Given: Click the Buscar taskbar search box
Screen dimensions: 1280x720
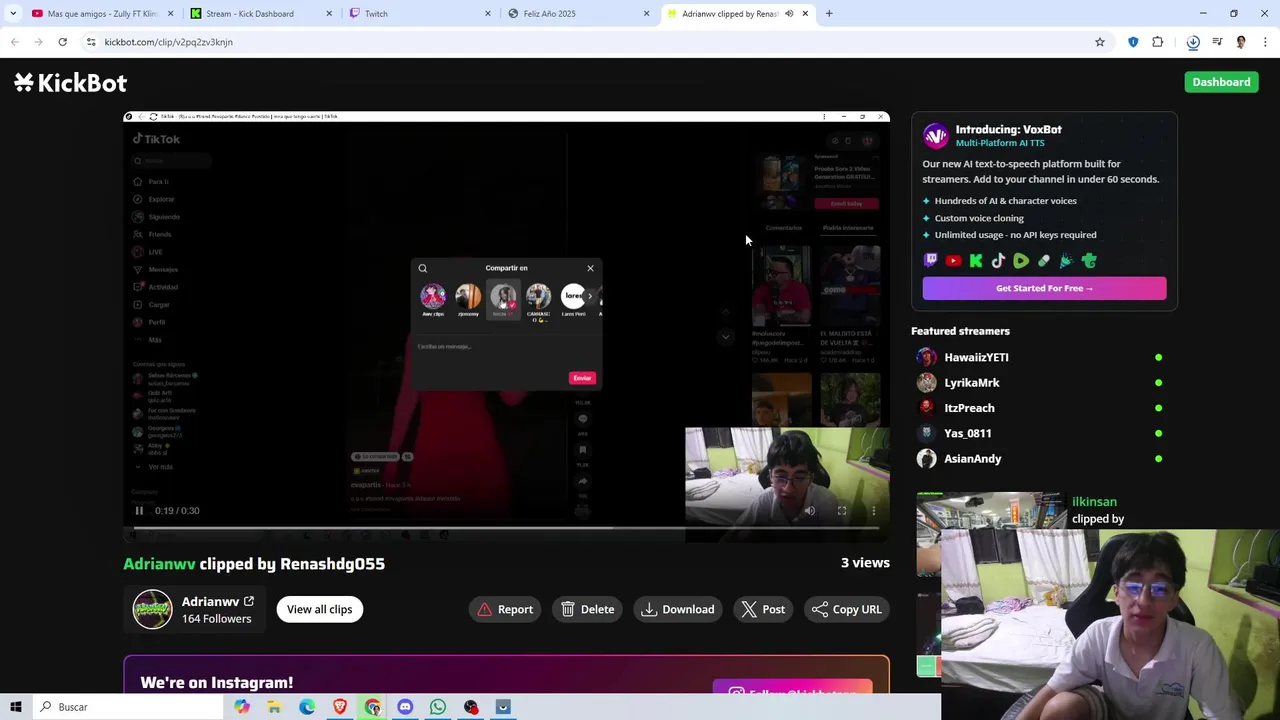Looking at the screenshot, I should click(128, 707).
